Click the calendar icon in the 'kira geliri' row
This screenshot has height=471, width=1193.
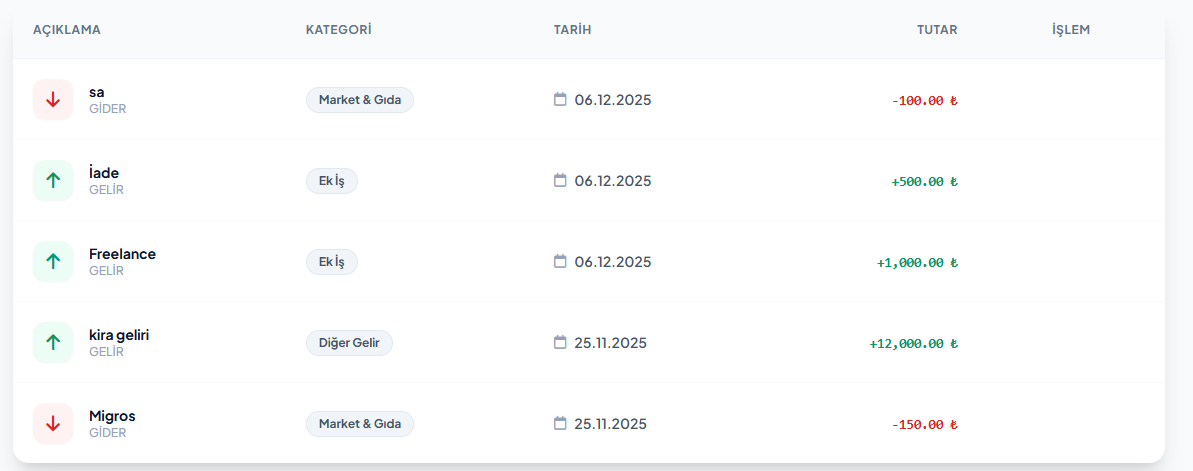point(560,342)
